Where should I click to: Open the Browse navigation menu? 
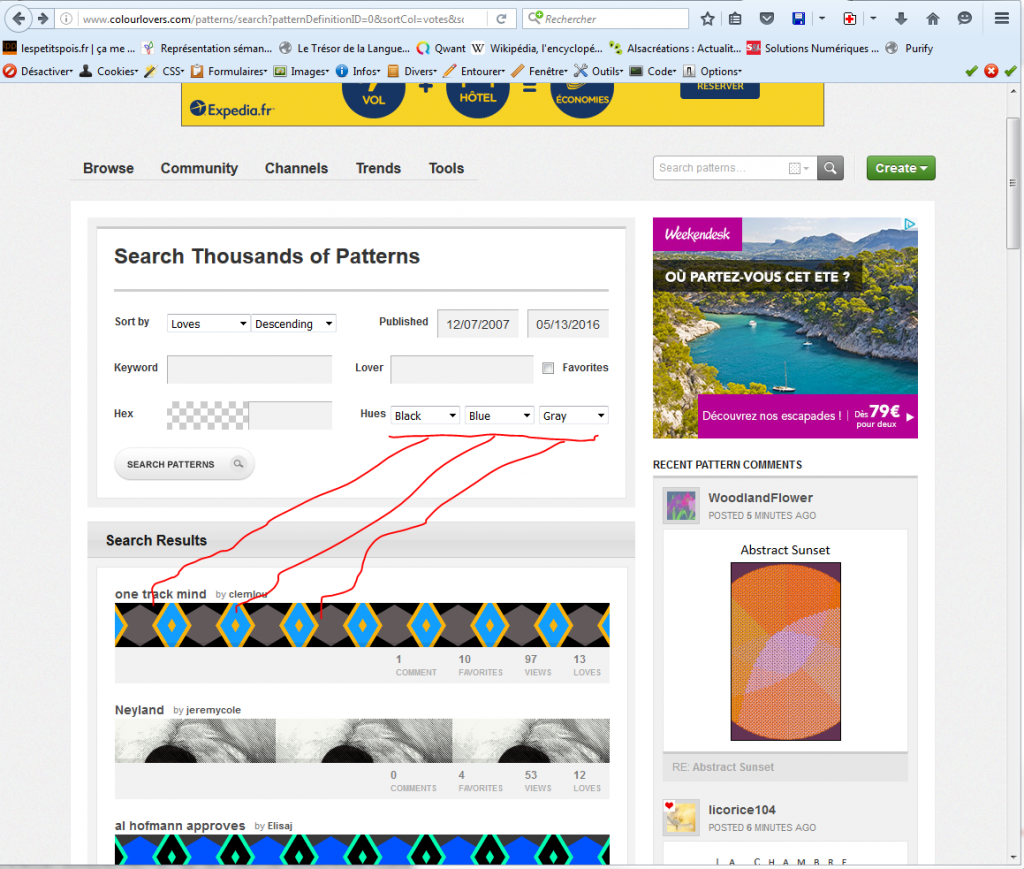[108, 168]
